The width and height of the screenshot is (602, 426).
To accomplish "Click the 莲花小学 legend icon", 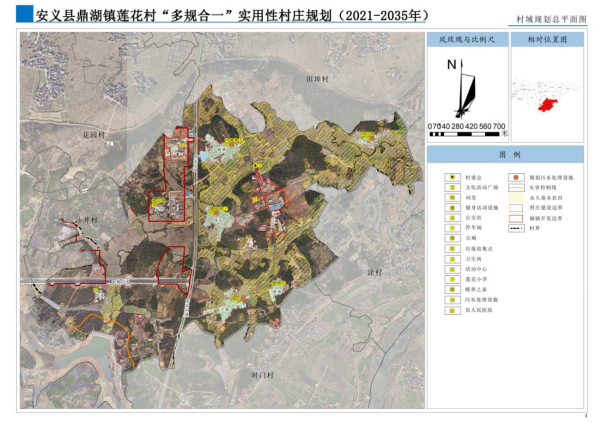I will coord(453,279).
